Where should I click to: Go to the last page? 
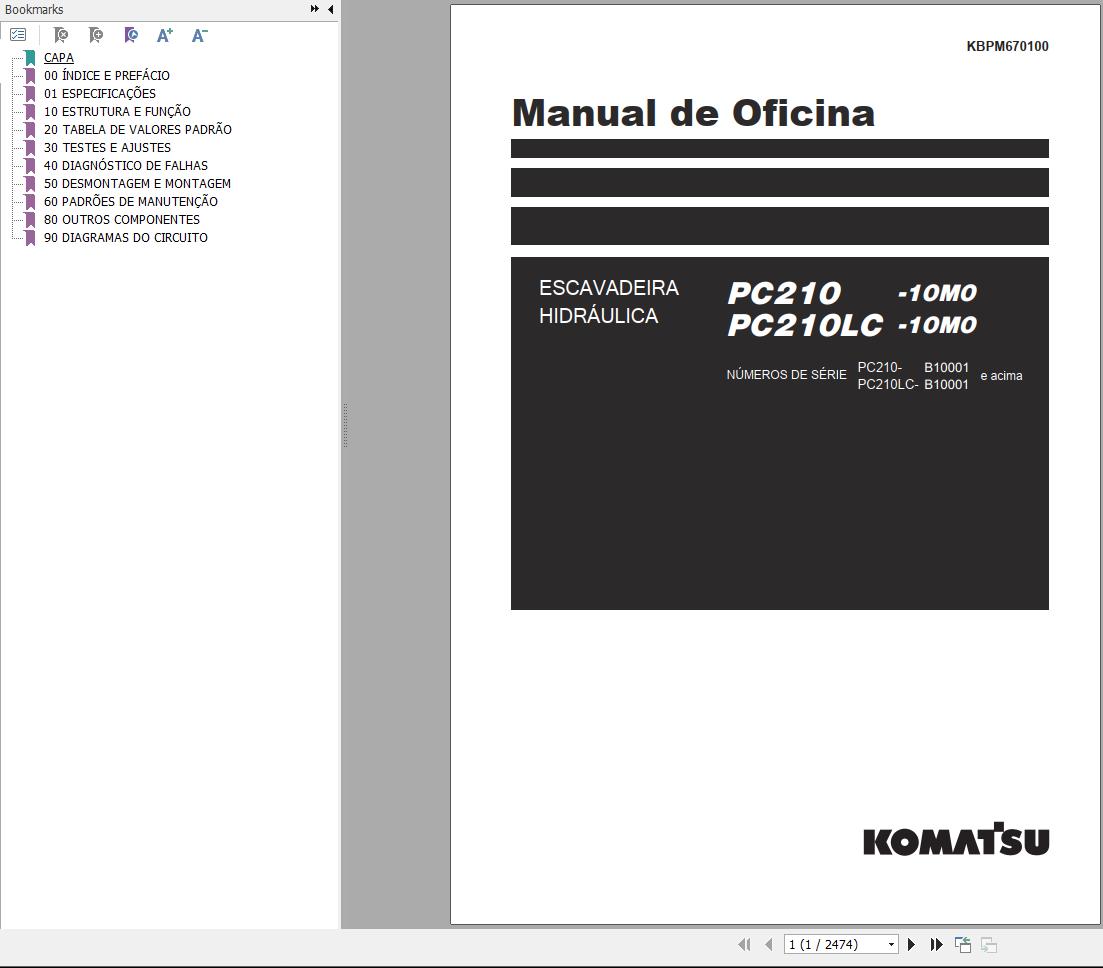pyautogui.click(x=936, y=945)
